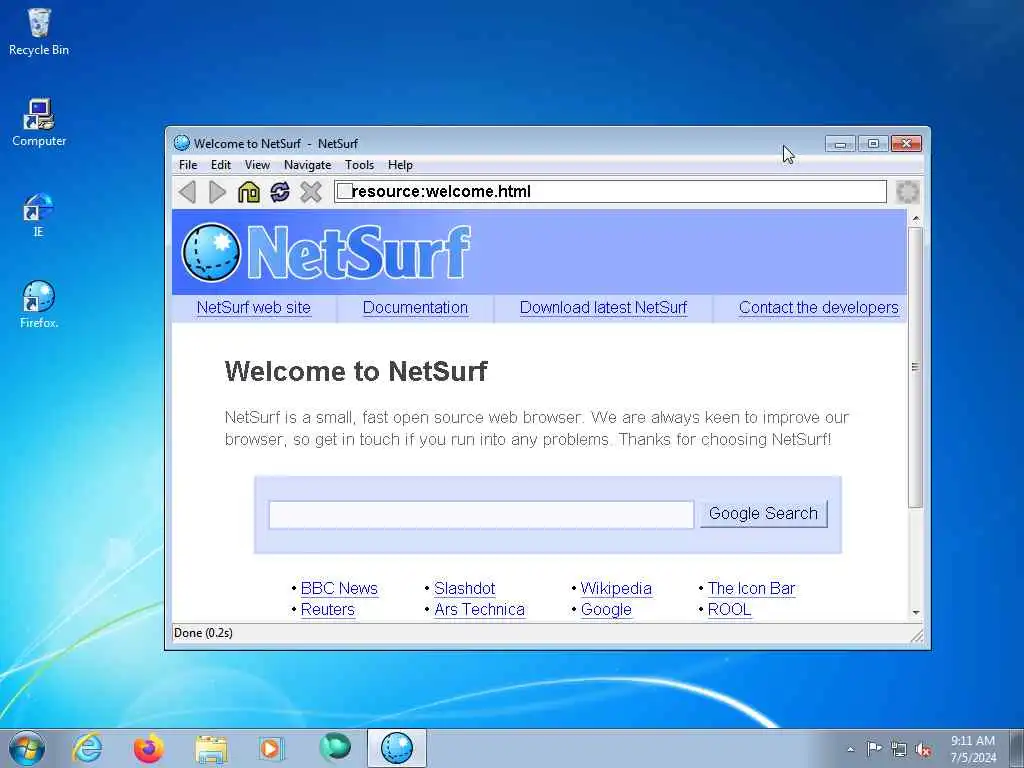1024x768 pixels.
Task: Click the vertical scrollbar thumb
Action: point(916,366)
